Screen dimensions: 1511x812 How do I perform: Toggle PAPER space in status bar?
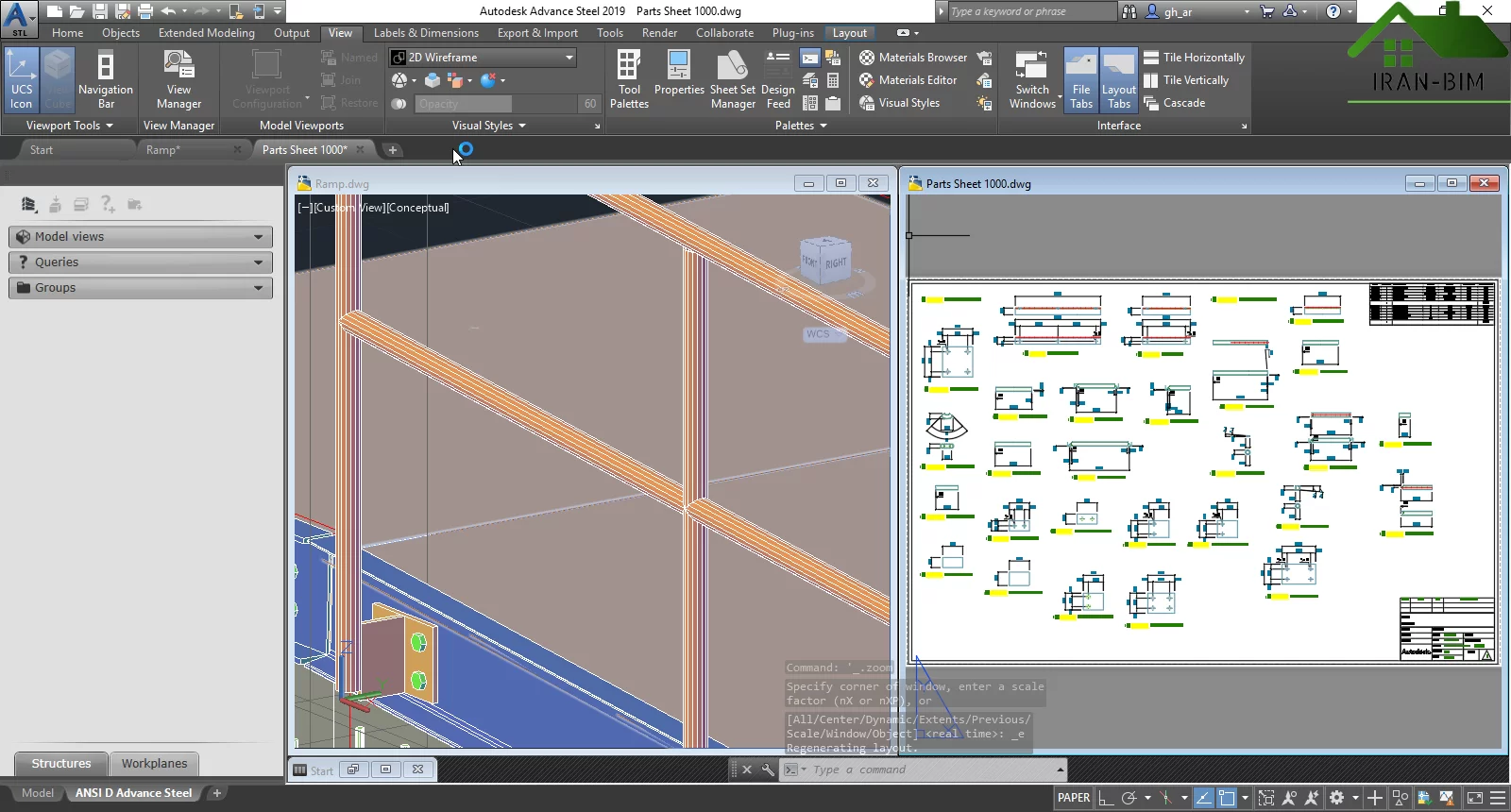click(x=1074, y=798)
